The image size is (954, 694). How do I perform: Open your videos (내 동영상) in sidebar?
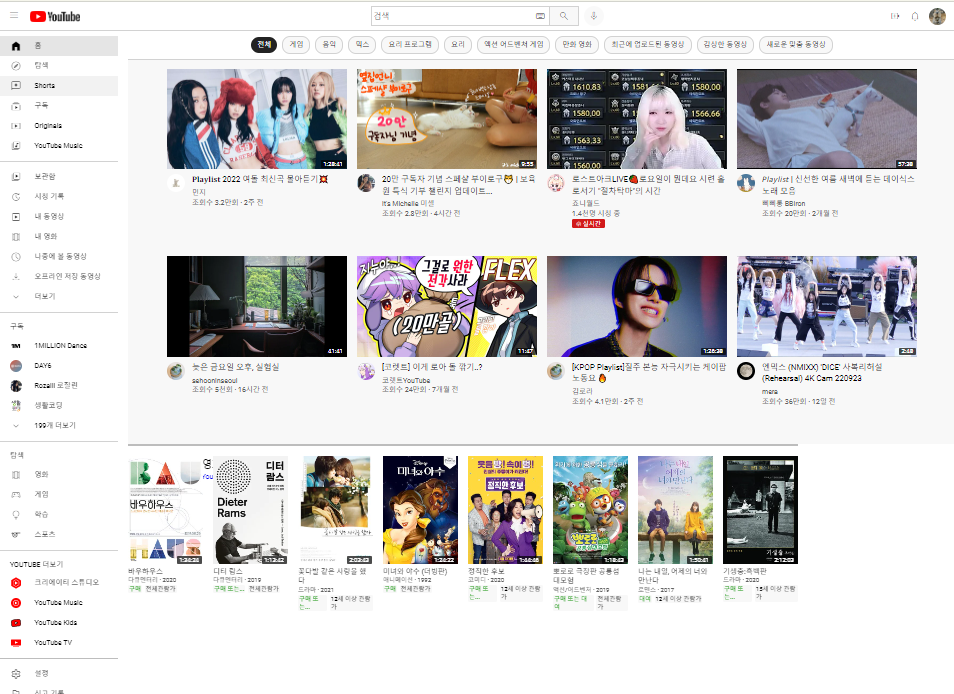point(59,217)
